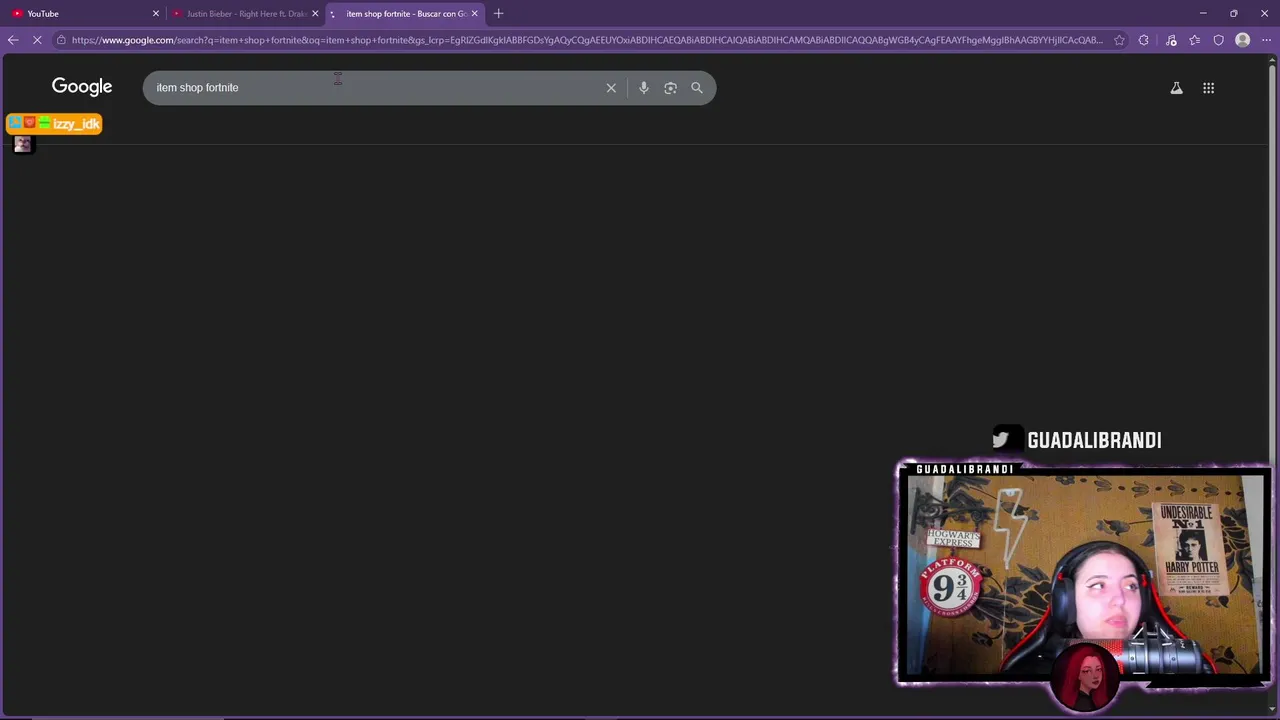Clear the search query with the X
1280x720 pixels.
tap(611, 88)
